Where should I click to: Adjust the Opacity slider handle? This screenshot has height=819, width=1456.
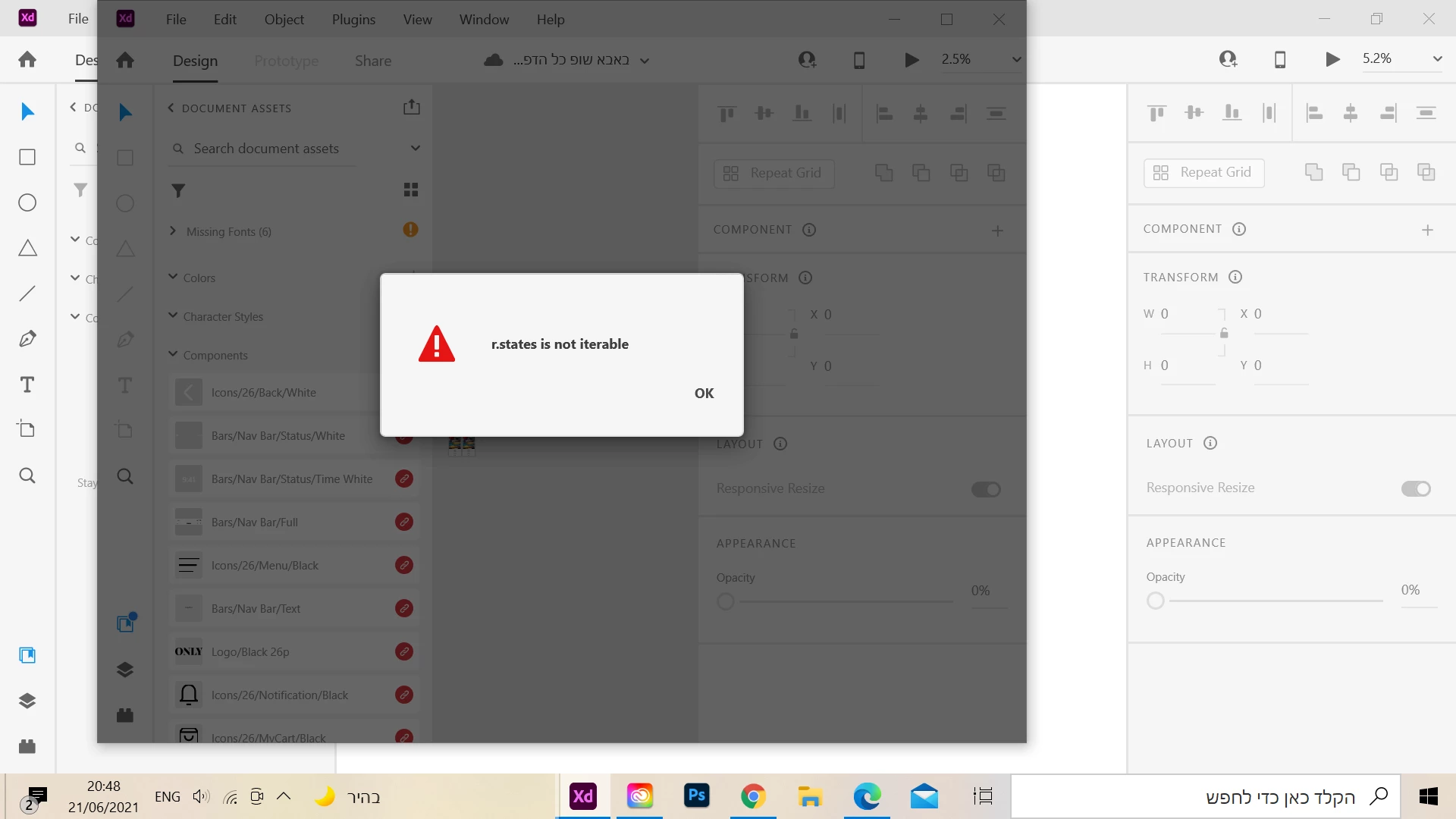pos(1155,601)
